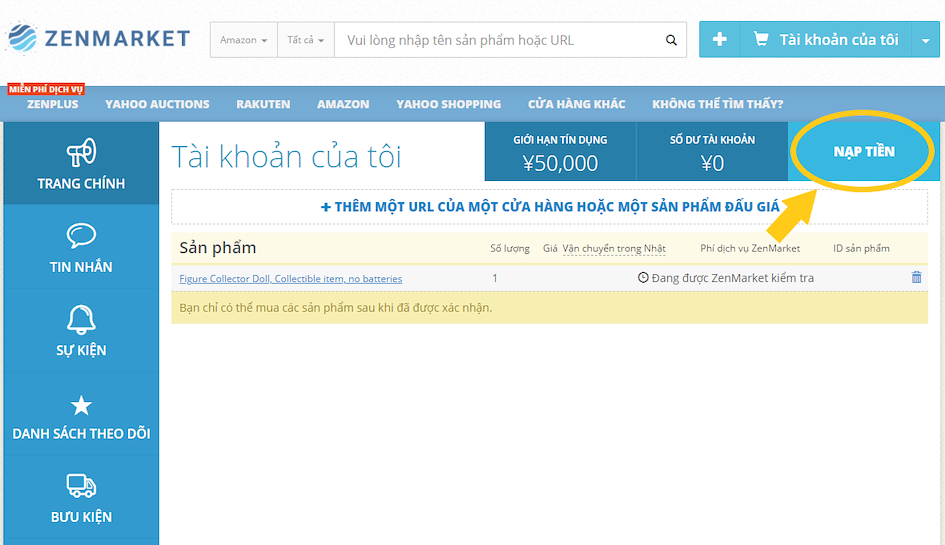Open the YAHOO SHOPPING menu item

coord(448,104)
